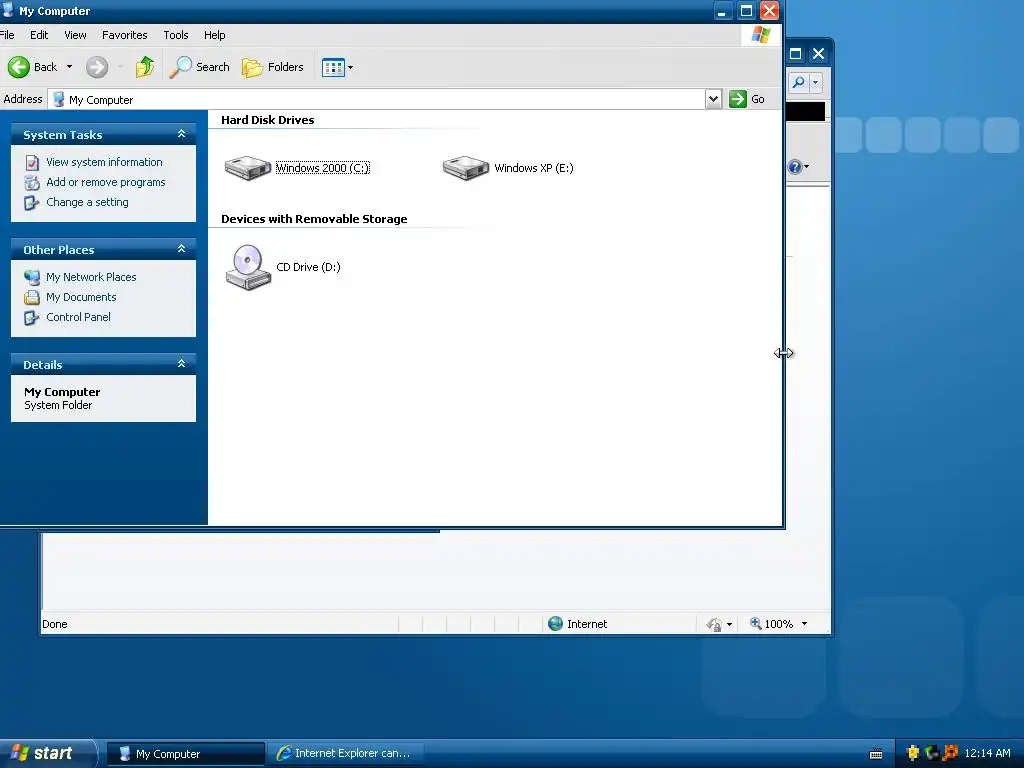Screen dimensions: 1024x768
Task: Open the Protected Mode dropdown in the IE status bar
Action: pos(729,624)
